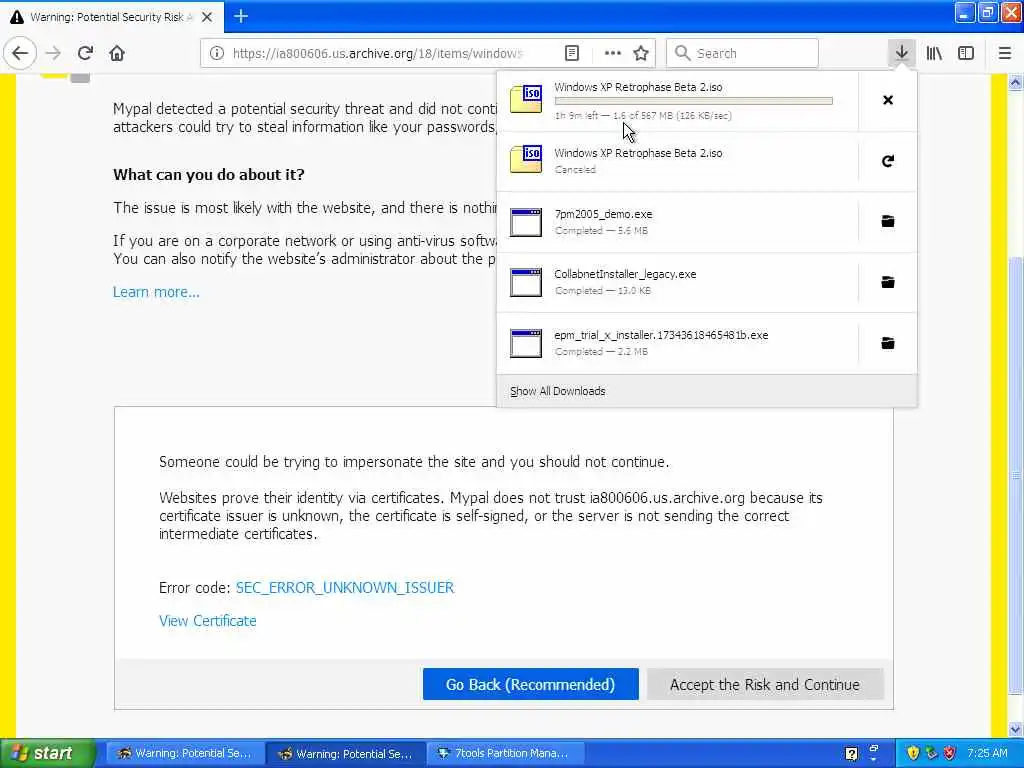Image resolution: width=1024 pixels, height=768 pixels.
Task: Click the SEC_ERROR_UNKNOWN_ISSUER error code link
Action: [x=345, y=587]
